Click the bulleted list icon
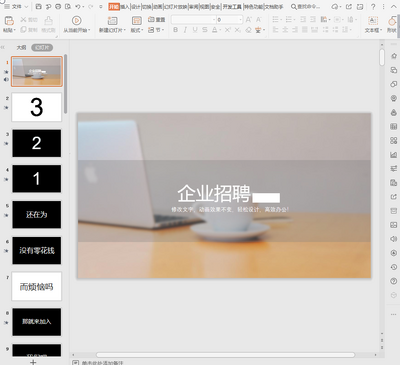This screenshot has height=365, width=400. click(276, 20)
